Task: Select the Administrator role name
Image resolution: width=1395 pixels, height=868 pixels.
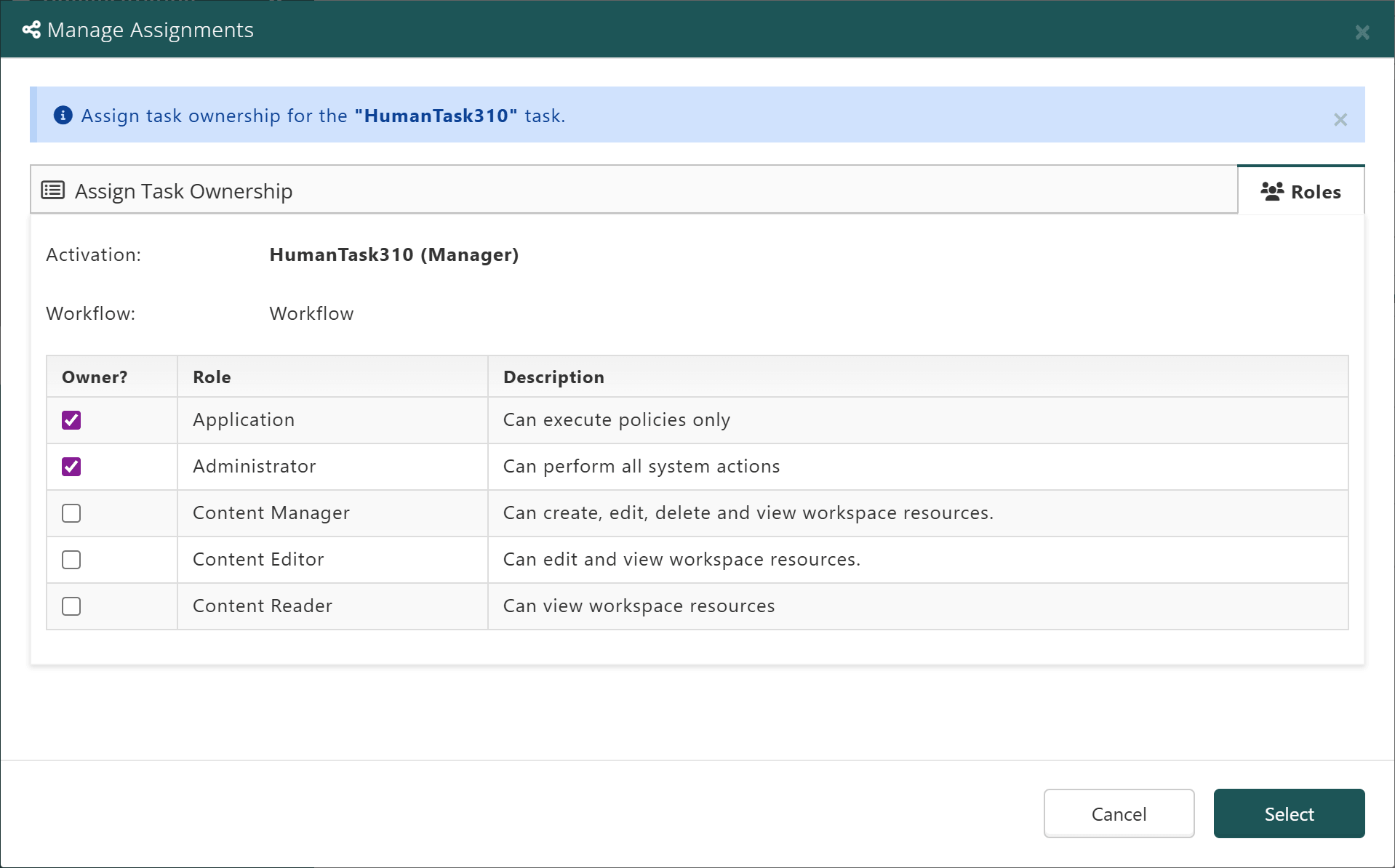Action: coord(255,466)
